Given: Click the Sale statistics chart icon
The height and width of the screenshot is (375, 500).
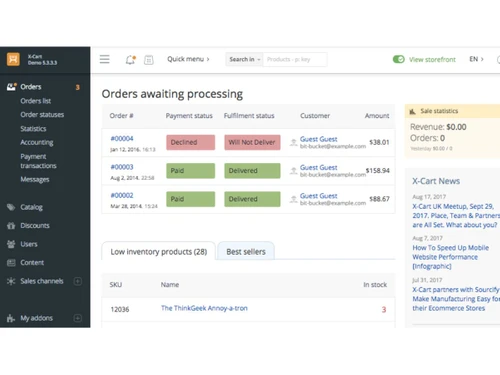Looking at the screenshot, I should coord(412,111).
